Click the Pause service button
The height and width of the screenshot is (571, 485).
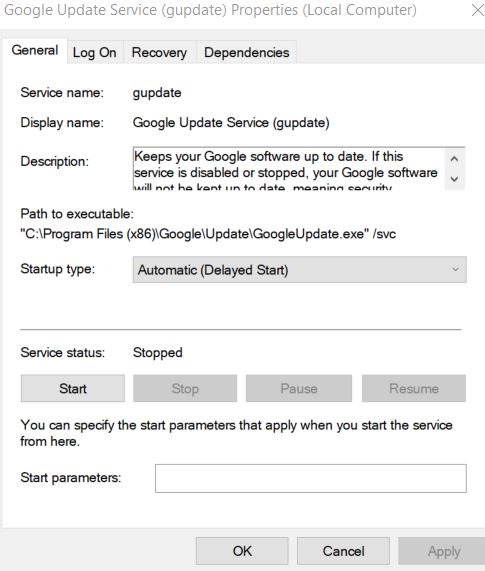(x=299, y=389)
